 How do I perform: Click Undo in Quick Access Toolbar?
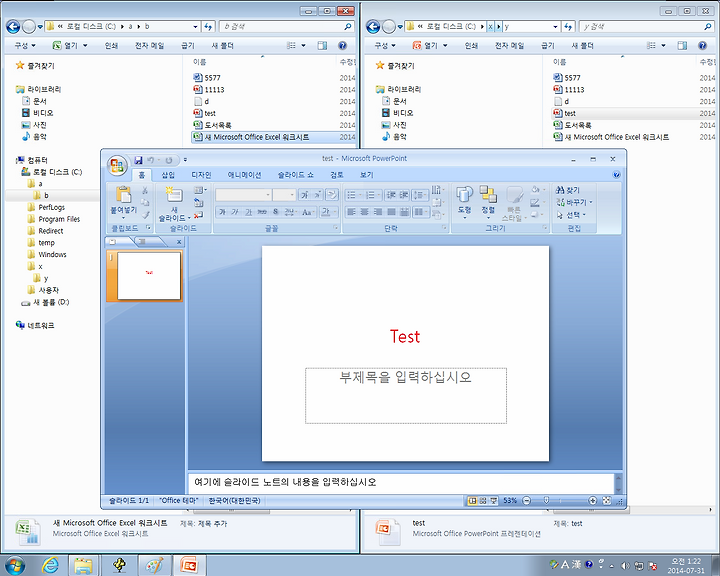pyautogui.click(x=151, y=160)
